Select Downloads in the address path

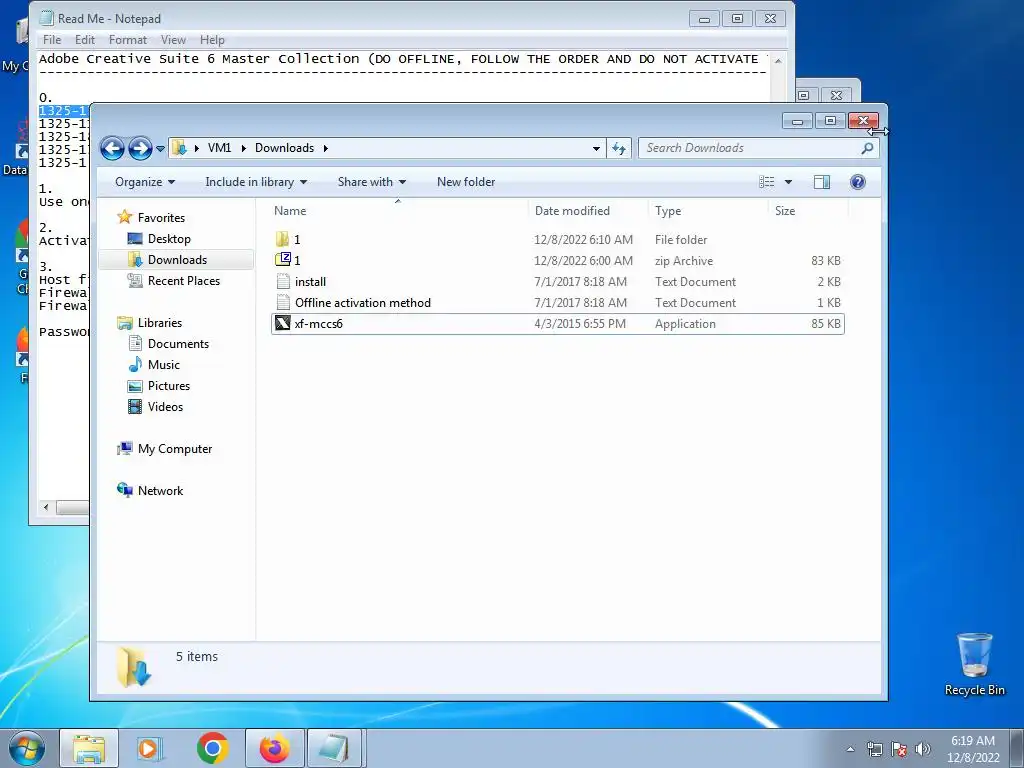point(284,148)
